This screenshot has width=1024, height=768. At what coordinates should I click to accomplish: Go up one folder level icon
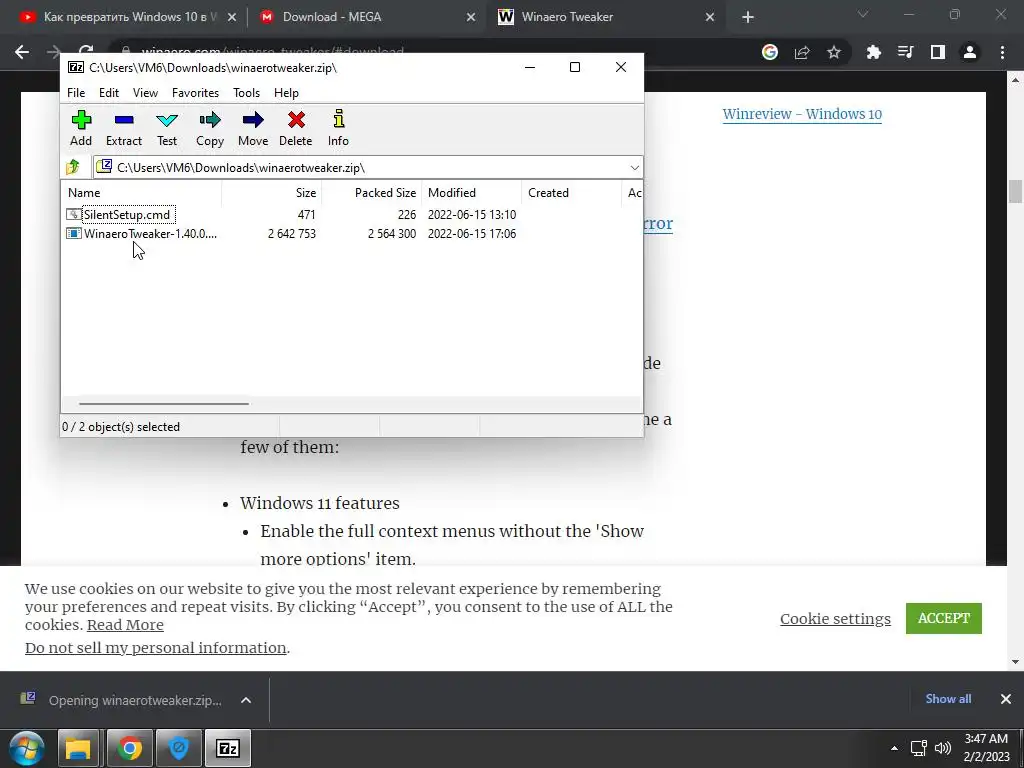(x=73, y=167)
